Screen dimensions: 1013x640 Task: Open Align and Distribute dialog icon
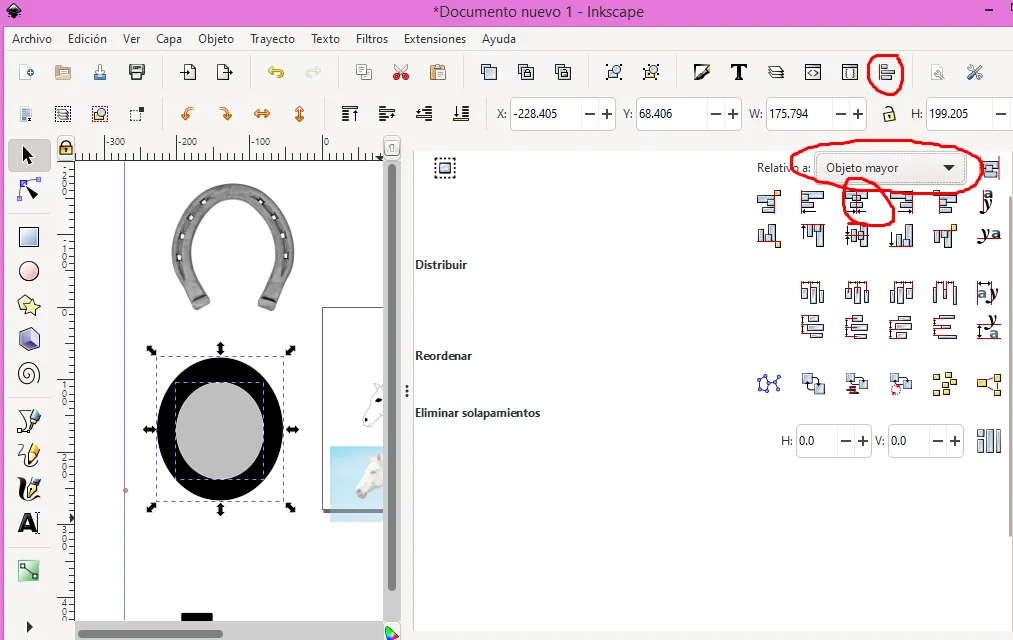click(885, 72)
